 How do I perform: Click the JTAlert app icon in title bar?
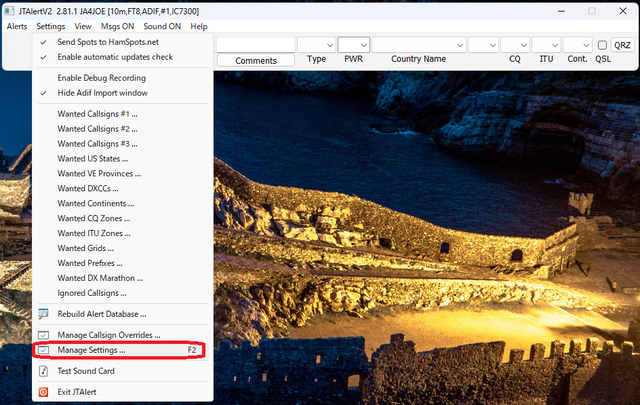9,11
